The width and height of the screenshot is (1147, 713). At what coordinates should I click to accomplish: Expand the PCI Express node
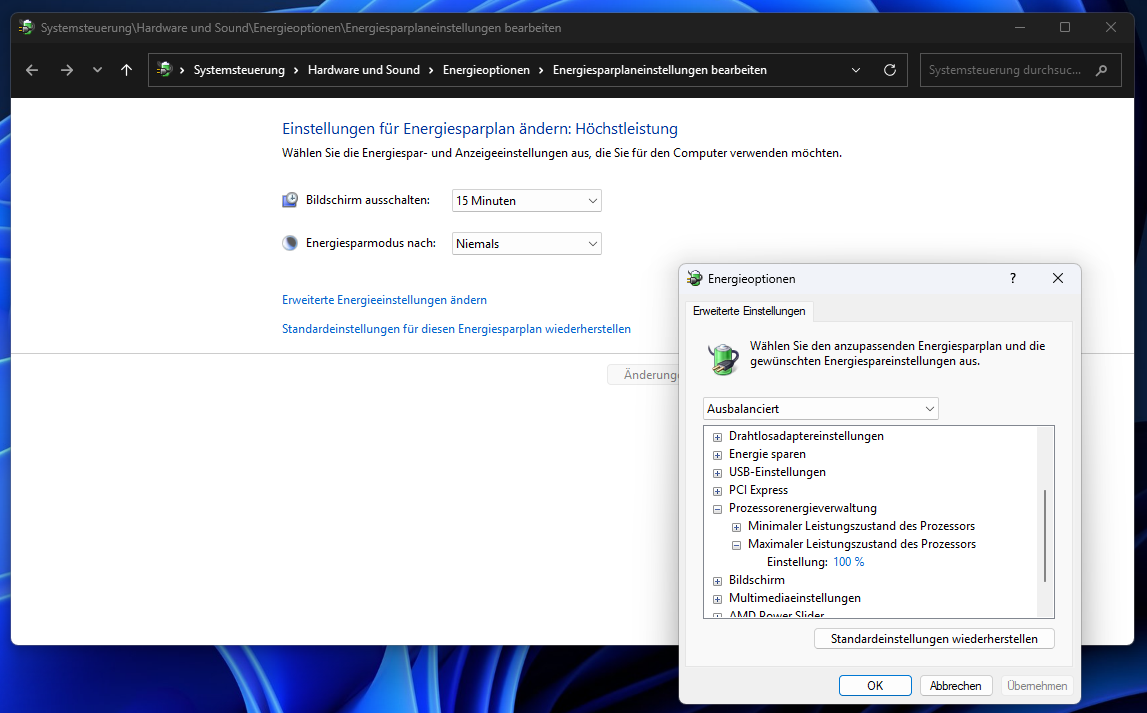tap(718, 491)
